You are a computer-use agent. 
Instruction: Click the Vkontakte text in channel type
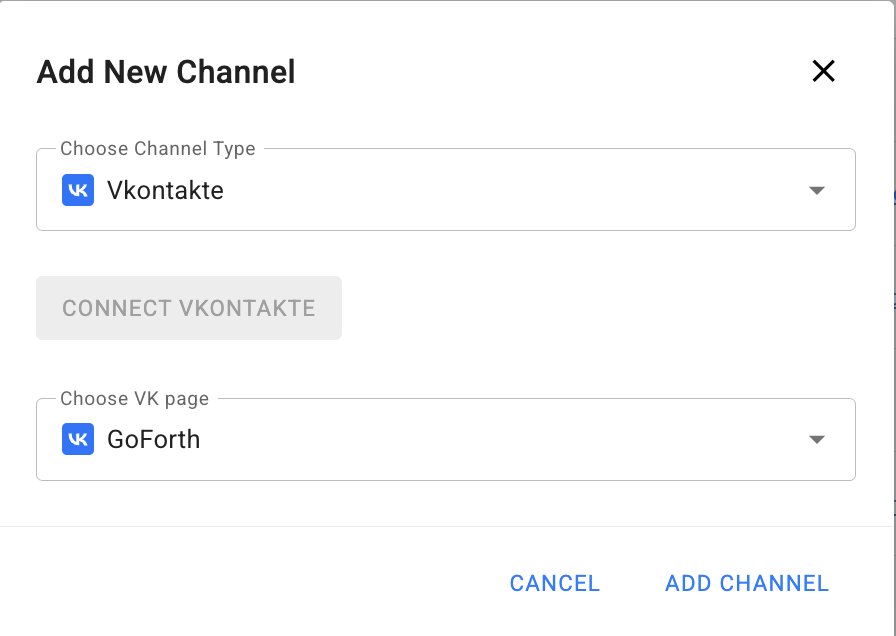pos(165,190)
